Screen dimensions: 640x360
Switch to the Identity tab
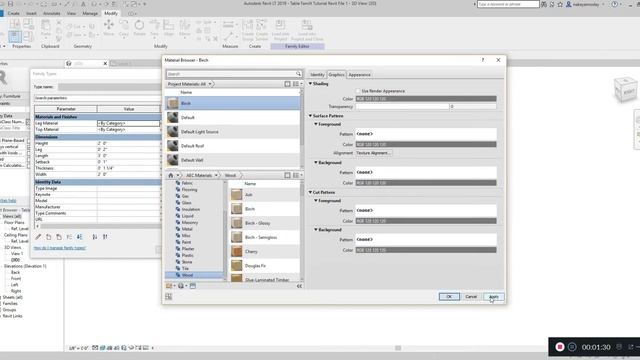tap(317, 75)
